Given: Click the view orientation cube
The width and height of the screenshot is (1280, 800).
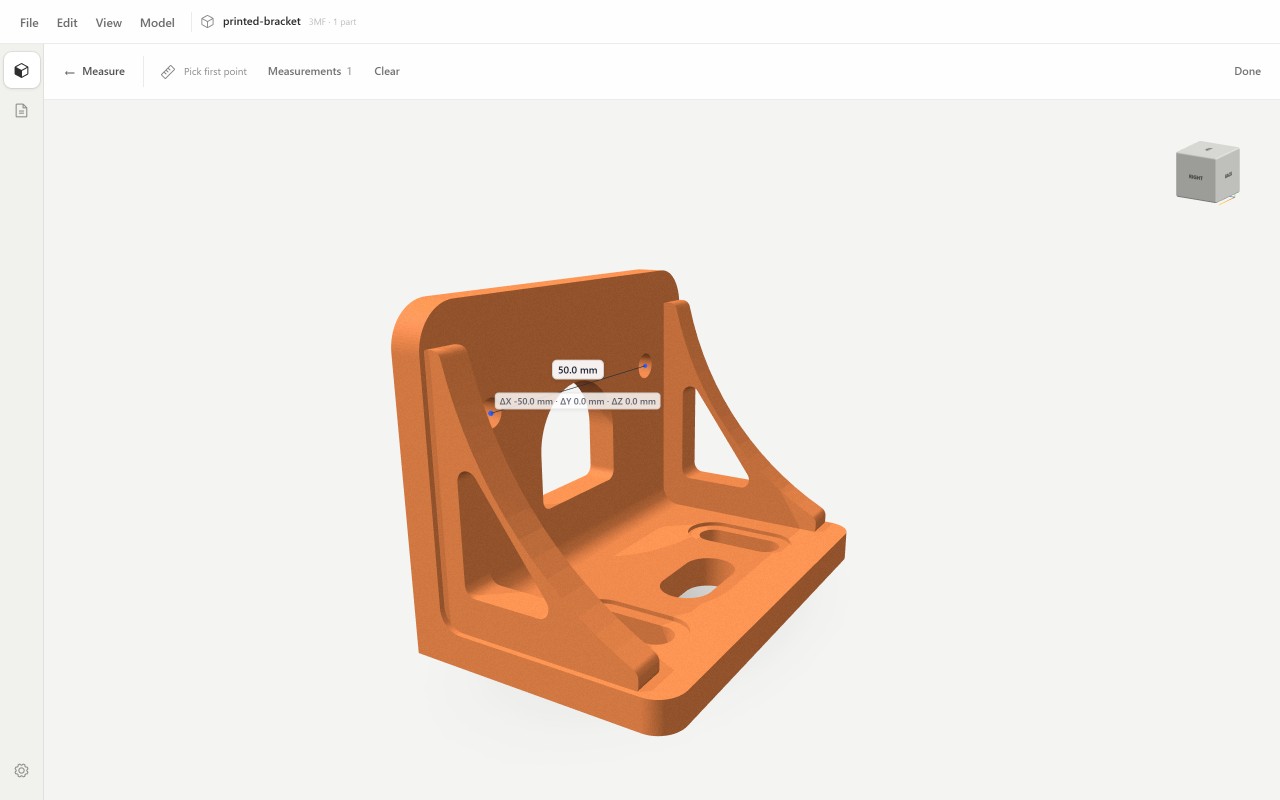Looking at the screenshot, I should click(1208, 172).
